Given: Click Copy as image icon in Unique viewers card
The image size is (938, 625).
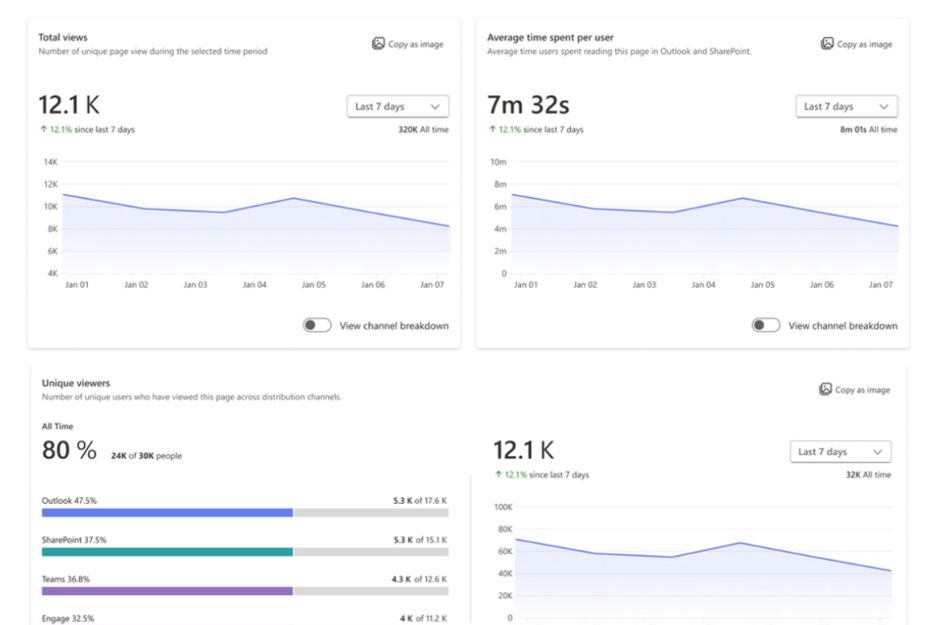Looking at the screenshot, I should [x=825, y=389].
